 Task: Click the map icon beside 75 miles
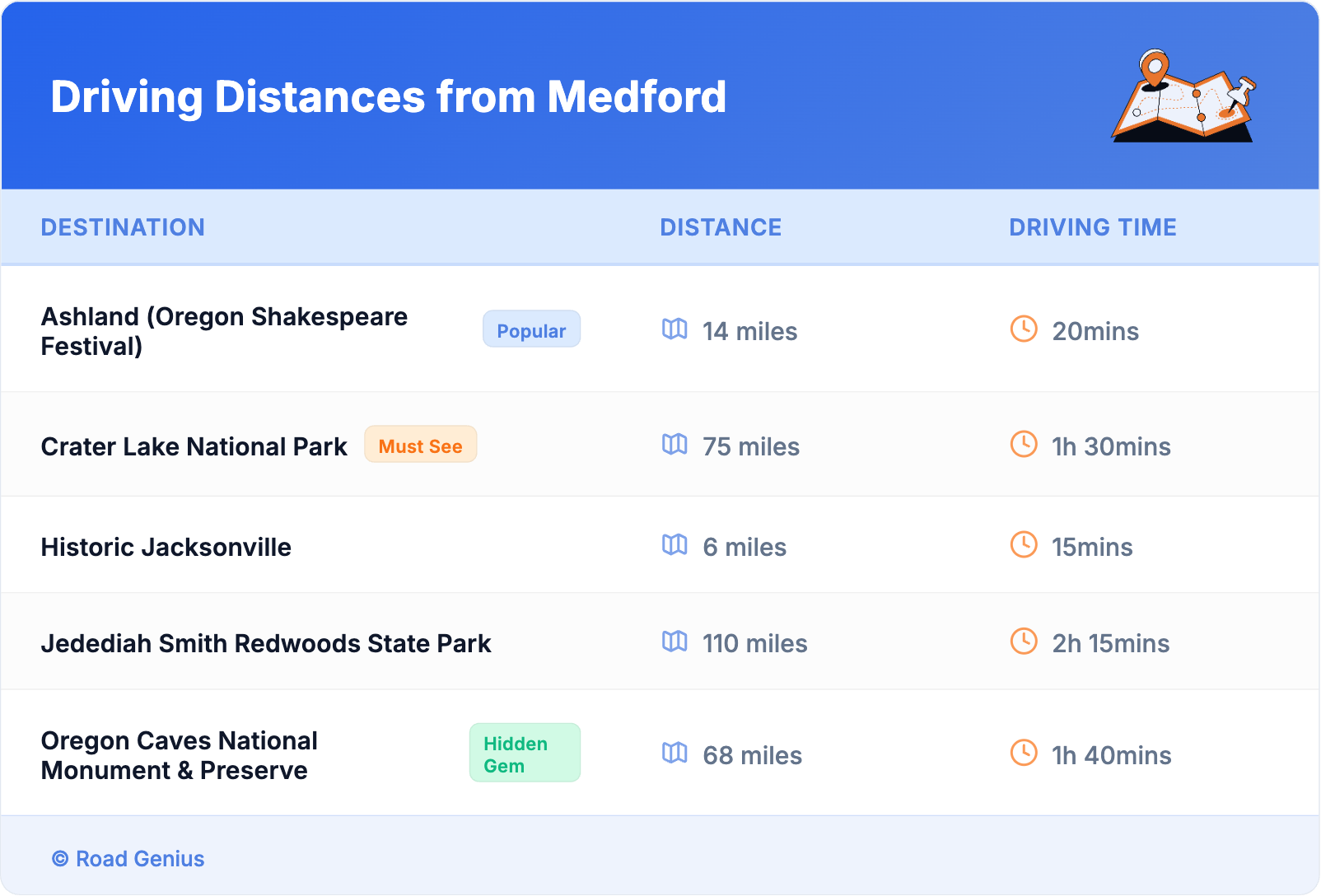675,445
